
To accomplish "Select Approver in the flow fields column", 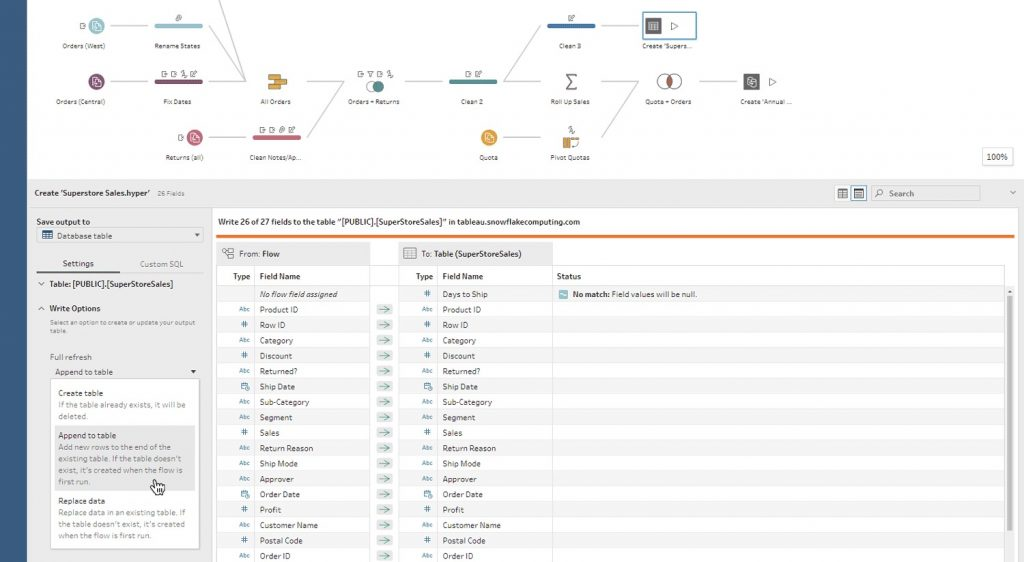I will (x=276, y=479).
